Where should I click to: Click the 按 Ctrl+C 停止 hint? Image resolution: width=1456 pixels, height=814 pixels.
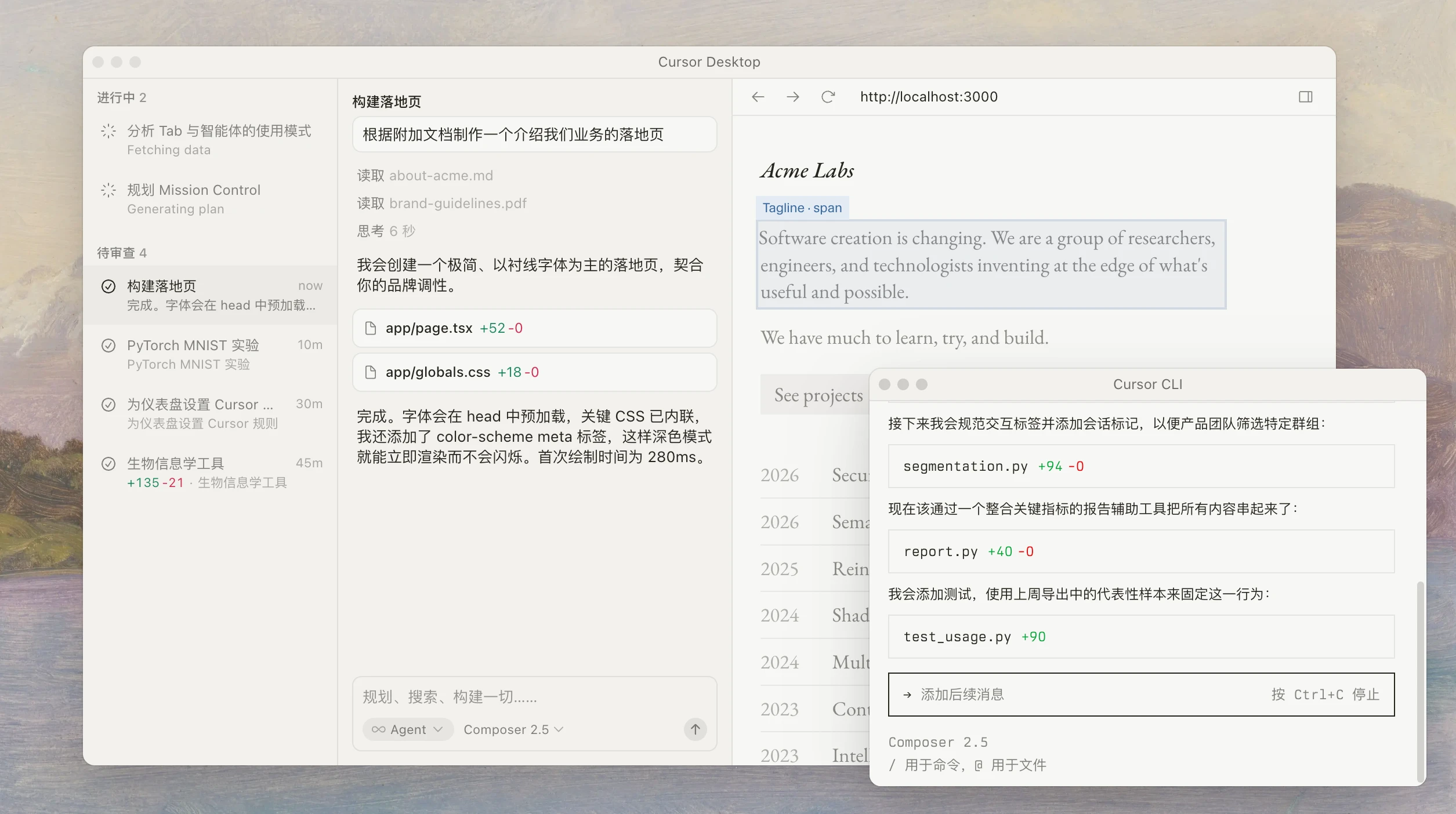[x=1325, y=695]
